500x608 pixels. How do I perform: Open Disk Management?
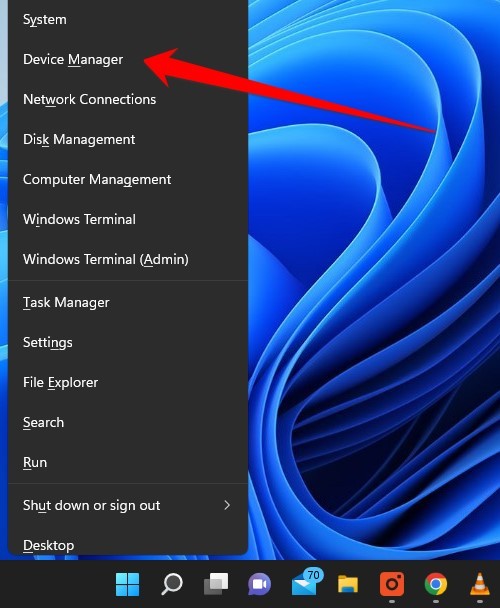point(128,139)
